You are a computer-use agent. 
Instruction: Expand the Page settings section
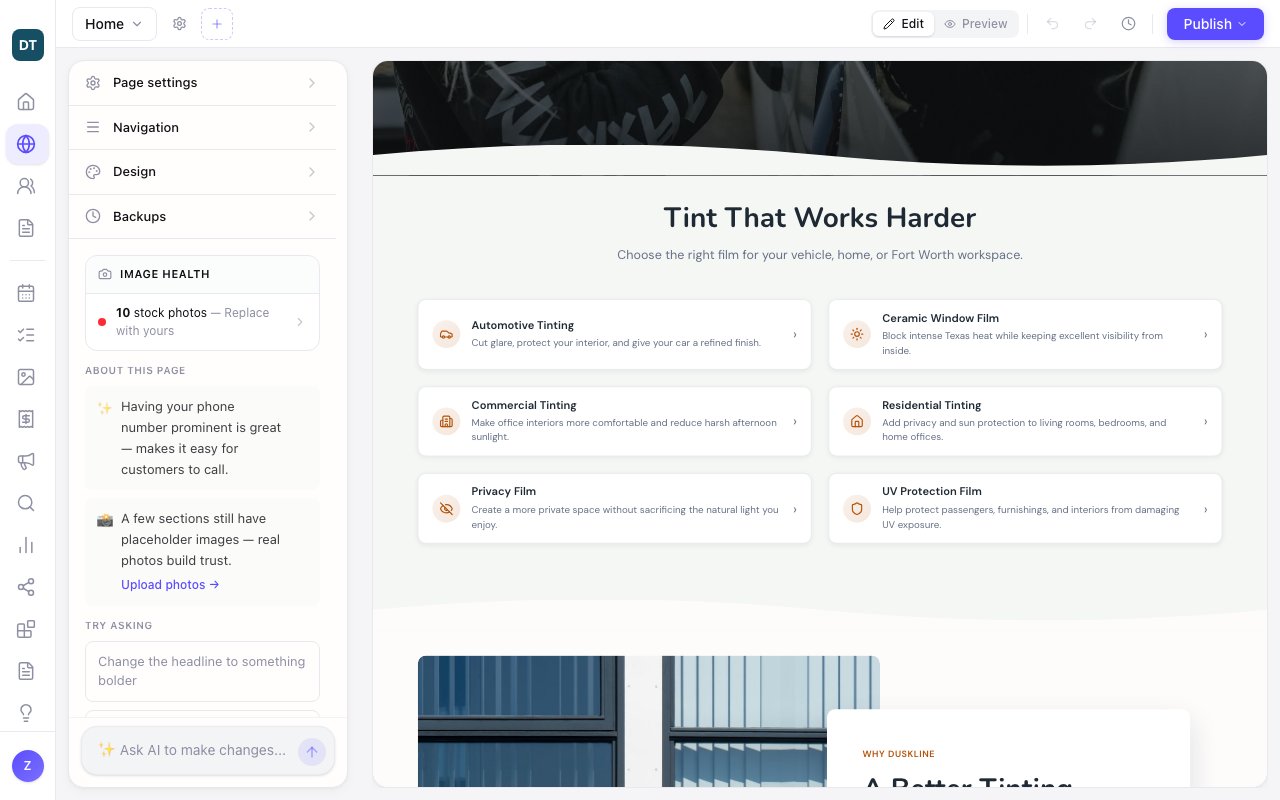tap(202, 83)
